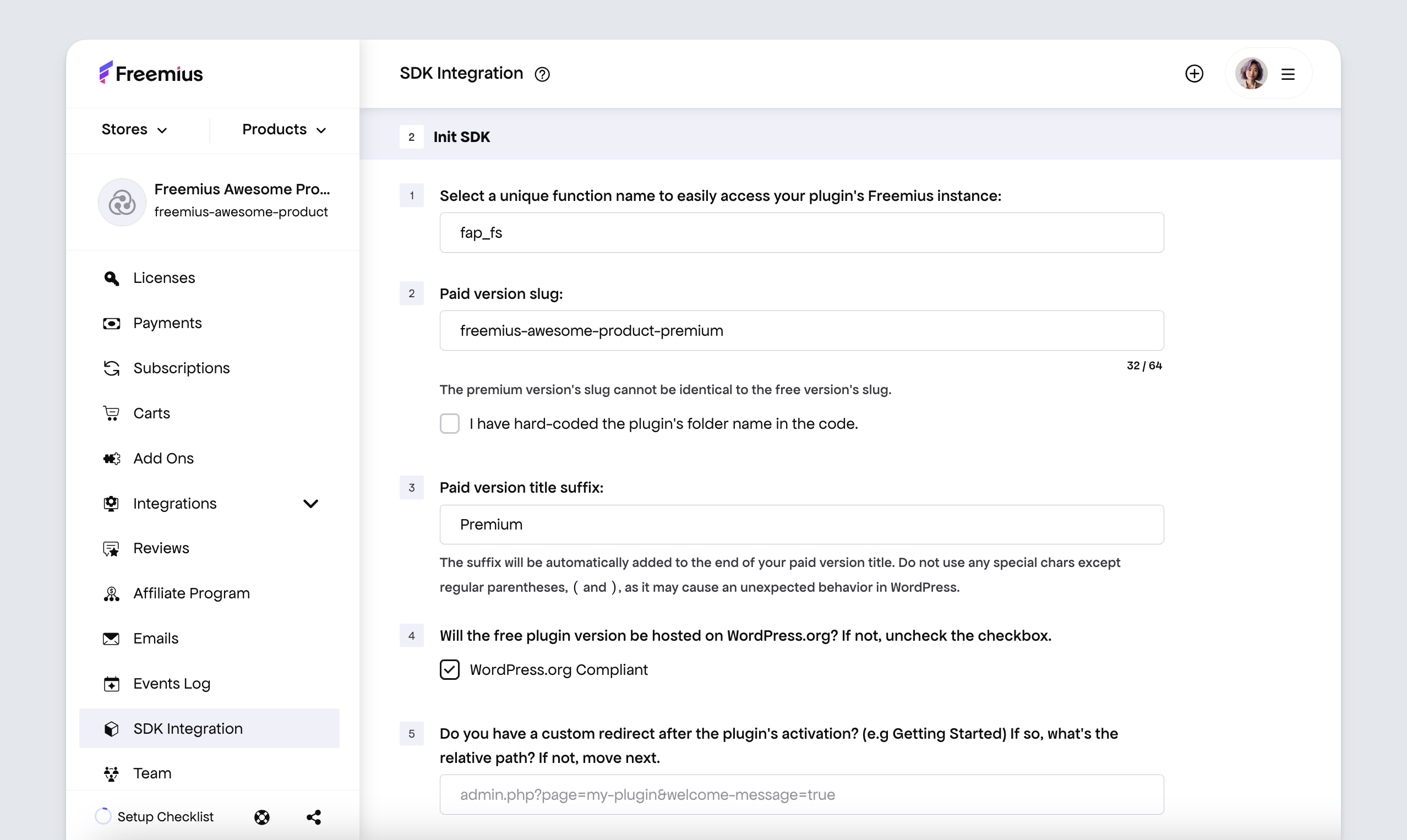The height and width of the screenshot is (840, 1407).
Task: Expand the Integrations submenu chevron
Action: (310, 504)
